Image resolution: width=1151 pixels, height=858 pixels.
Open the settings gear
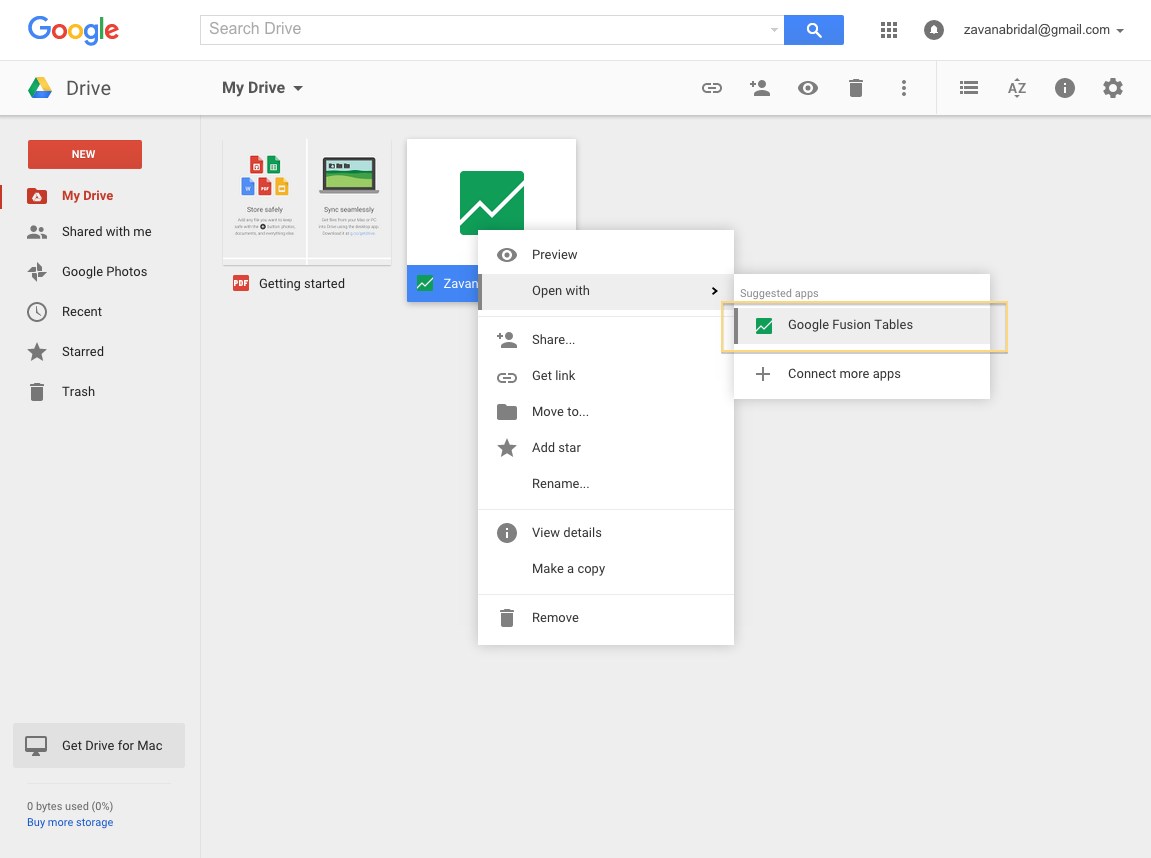[1113, 88]
